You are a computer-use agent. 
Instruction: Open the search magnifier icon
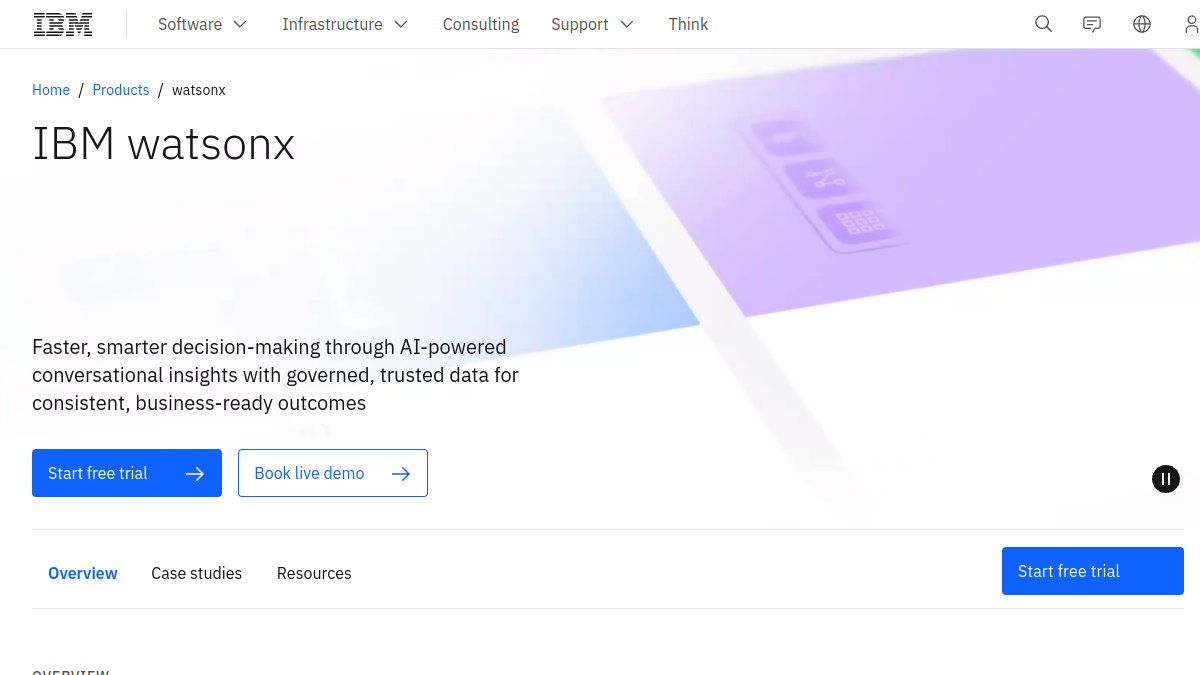pos(1043,24)
